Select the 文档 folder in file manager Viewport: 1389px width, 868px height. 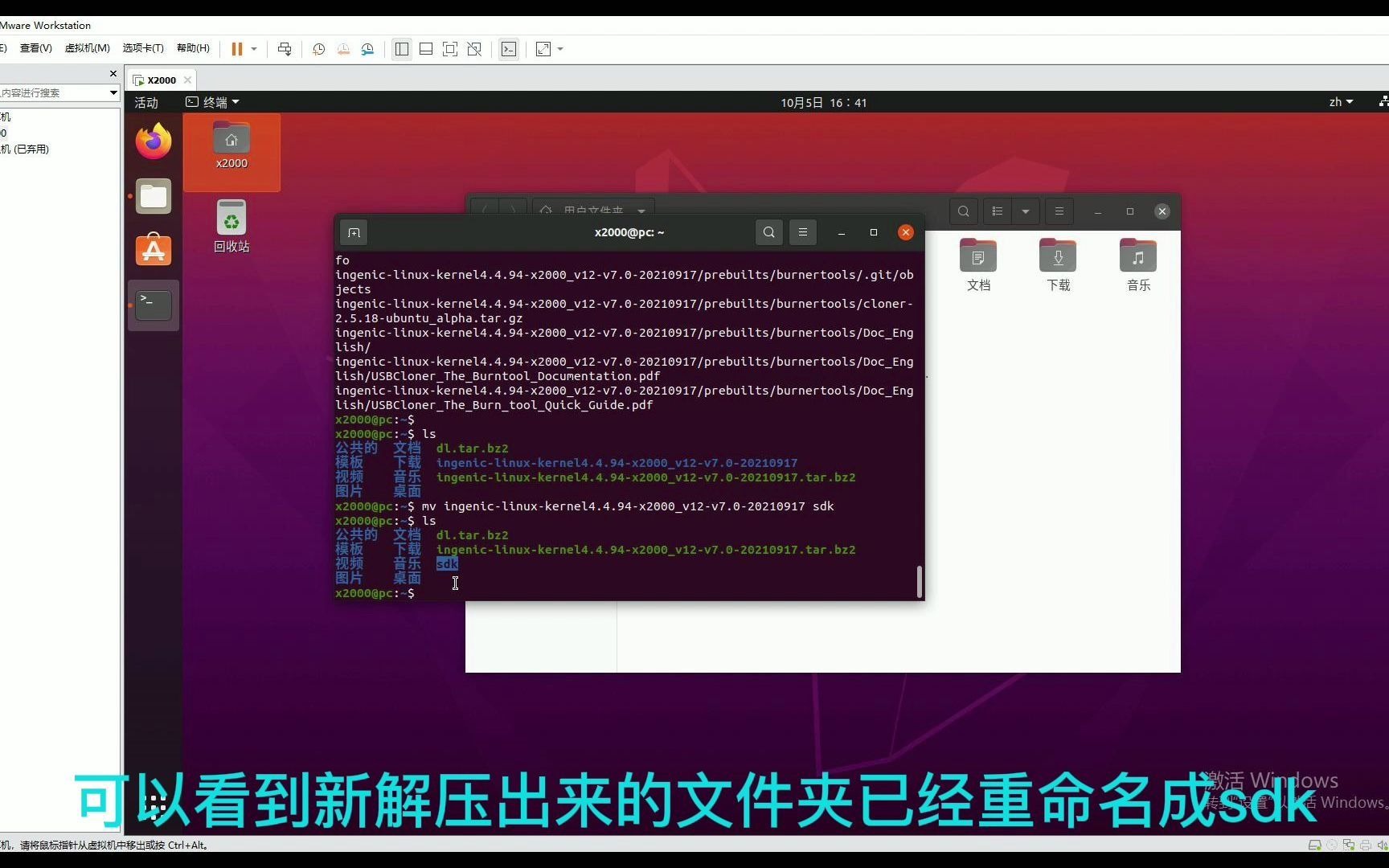978,264
